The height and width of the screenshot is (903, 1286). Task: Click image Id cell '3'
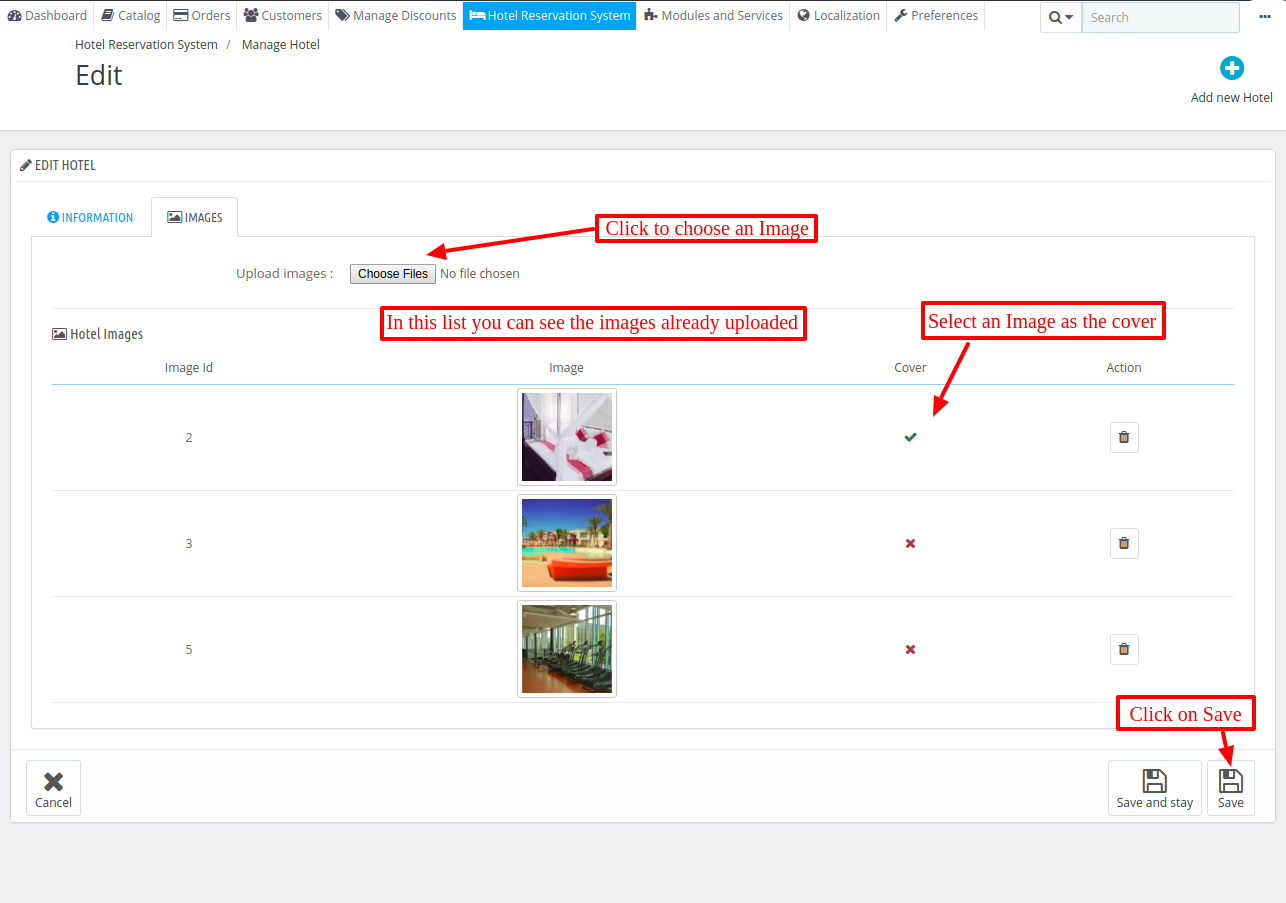[189, 543]
